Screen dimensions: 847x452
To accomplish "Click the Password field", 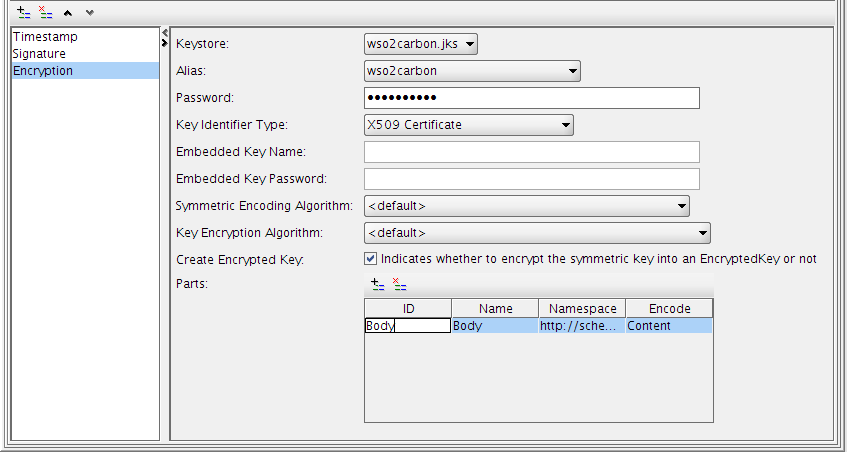I will click(x=532, y=98).
